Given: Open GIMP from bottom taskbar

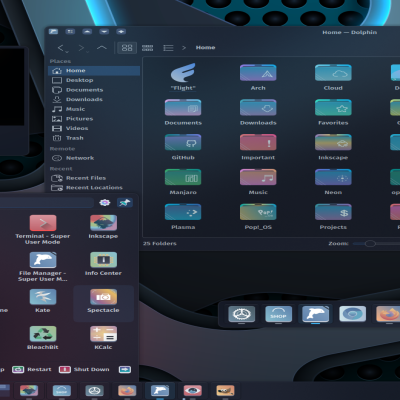Looking at the screenshot, I should pos(225,390).
